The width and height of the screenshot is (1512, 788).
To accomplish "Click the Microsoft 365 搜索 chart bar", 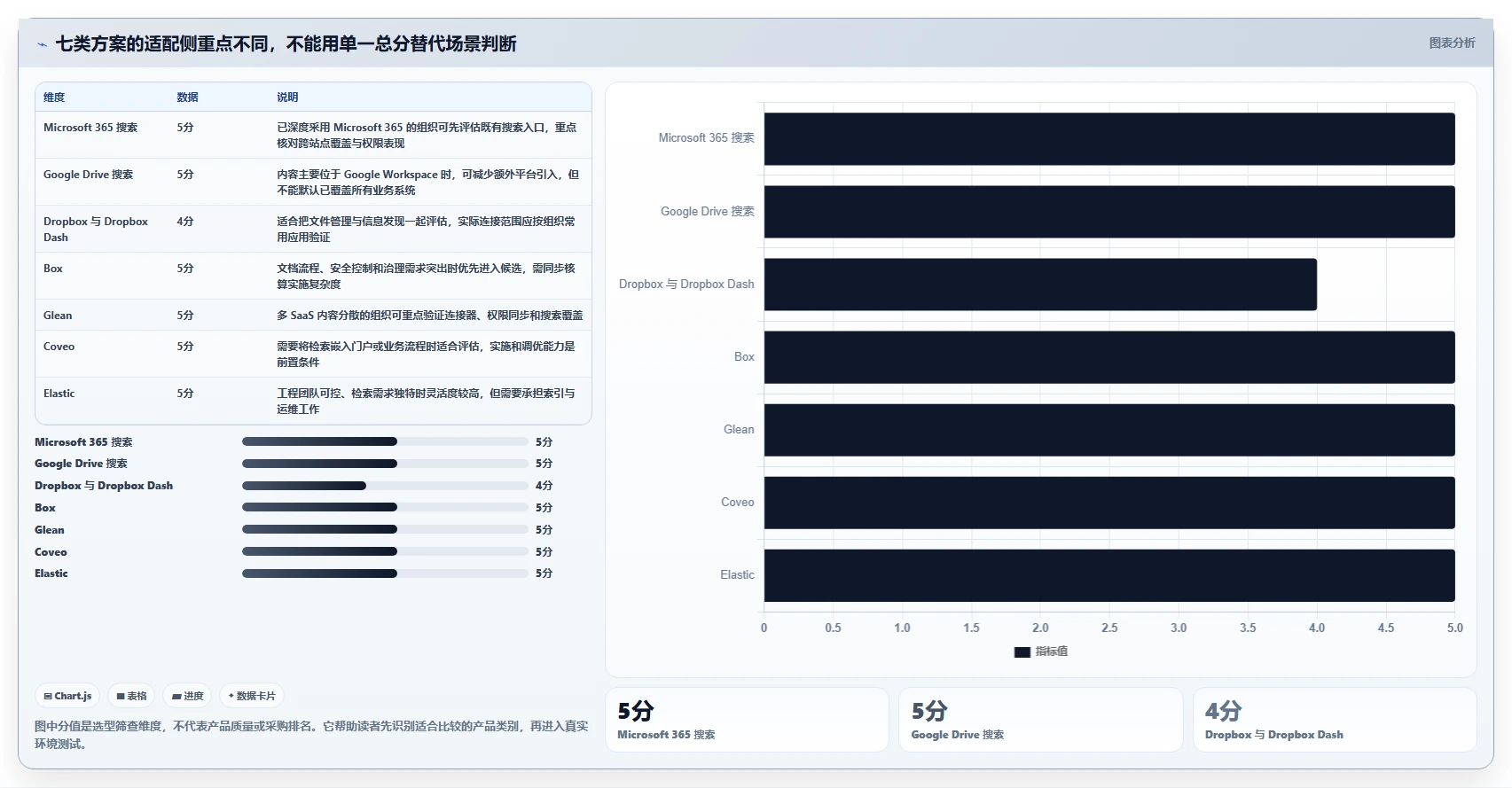I will [x=1109, y=139].
